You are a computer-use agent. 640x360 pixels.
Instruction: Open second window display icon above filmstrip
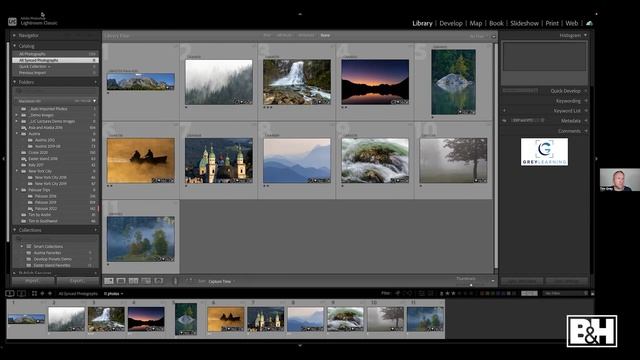[x=22, y=293]
